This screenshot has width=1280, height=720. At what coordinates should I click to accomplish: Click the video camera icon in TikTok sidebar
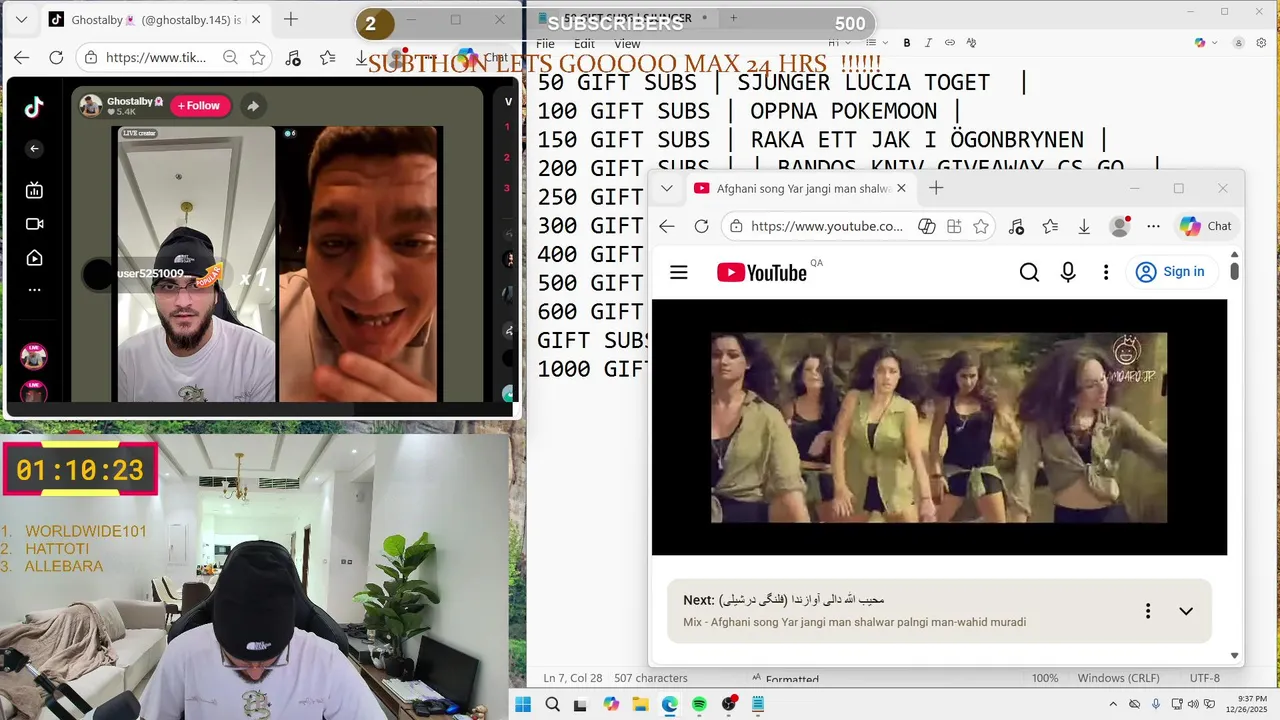[34, 224]
